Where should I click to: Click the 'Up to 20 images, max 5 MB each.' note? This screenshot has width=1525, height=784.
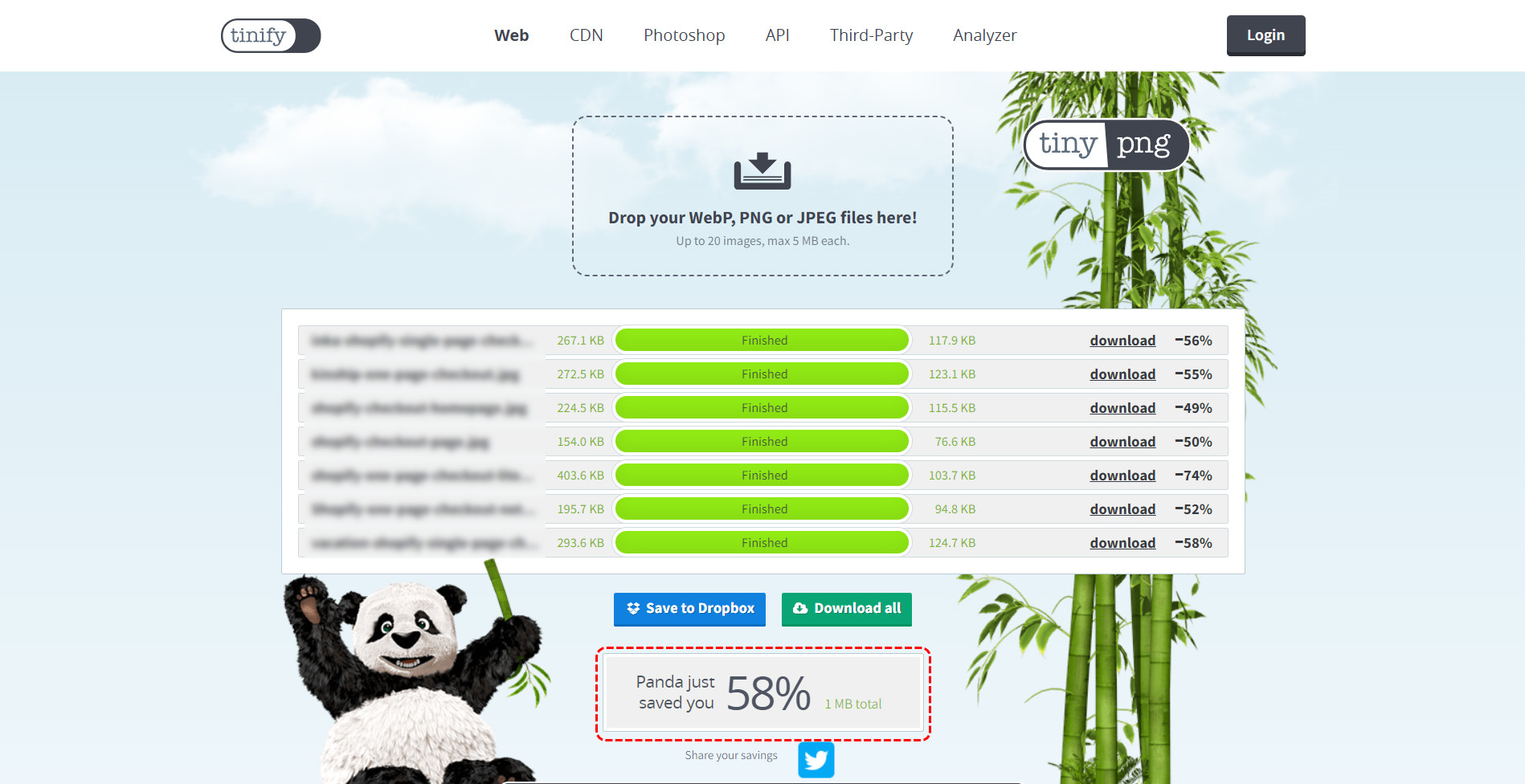[x=762, y=241]
